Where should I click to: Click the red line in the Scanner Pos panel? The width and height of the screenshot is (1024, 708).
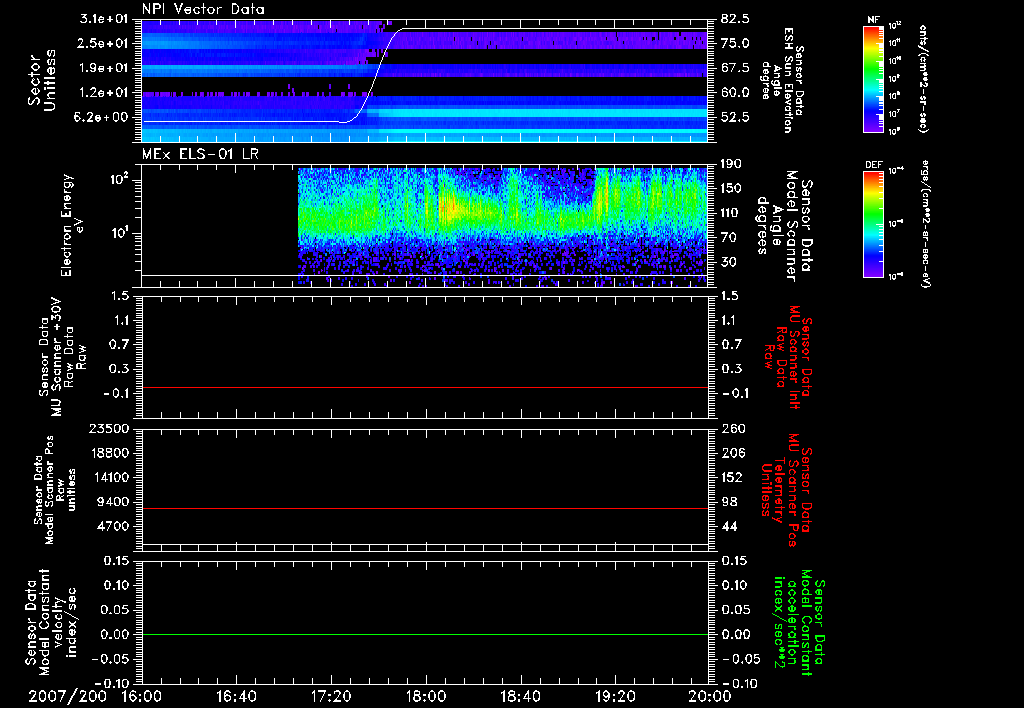click(x=425, y=508)
